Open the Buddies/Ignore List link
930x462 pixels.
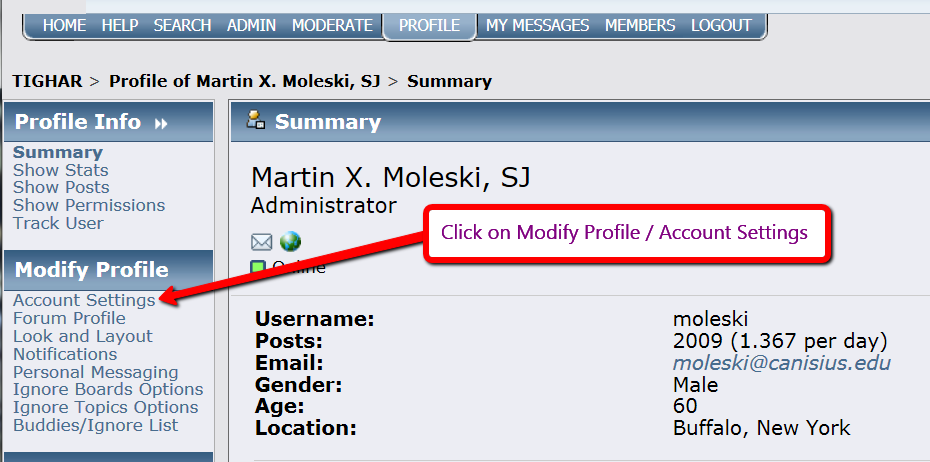(x=96, y=425)
